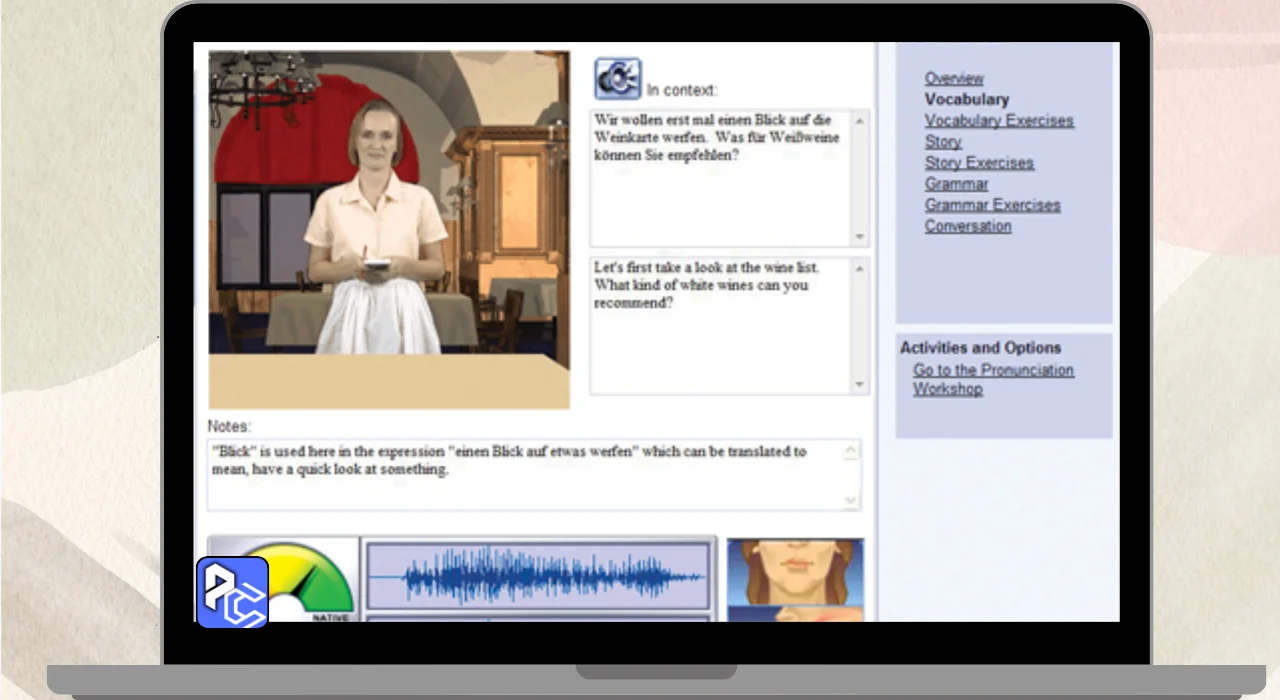The image size is (1280, 700).
Task: Go to the Pronunciation Workshop
Action: [992, 379]
